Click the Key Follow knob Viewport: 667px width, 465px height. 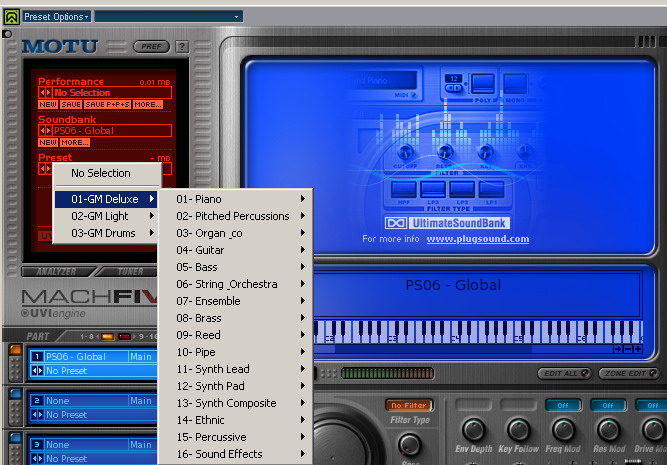pos(519,429)
